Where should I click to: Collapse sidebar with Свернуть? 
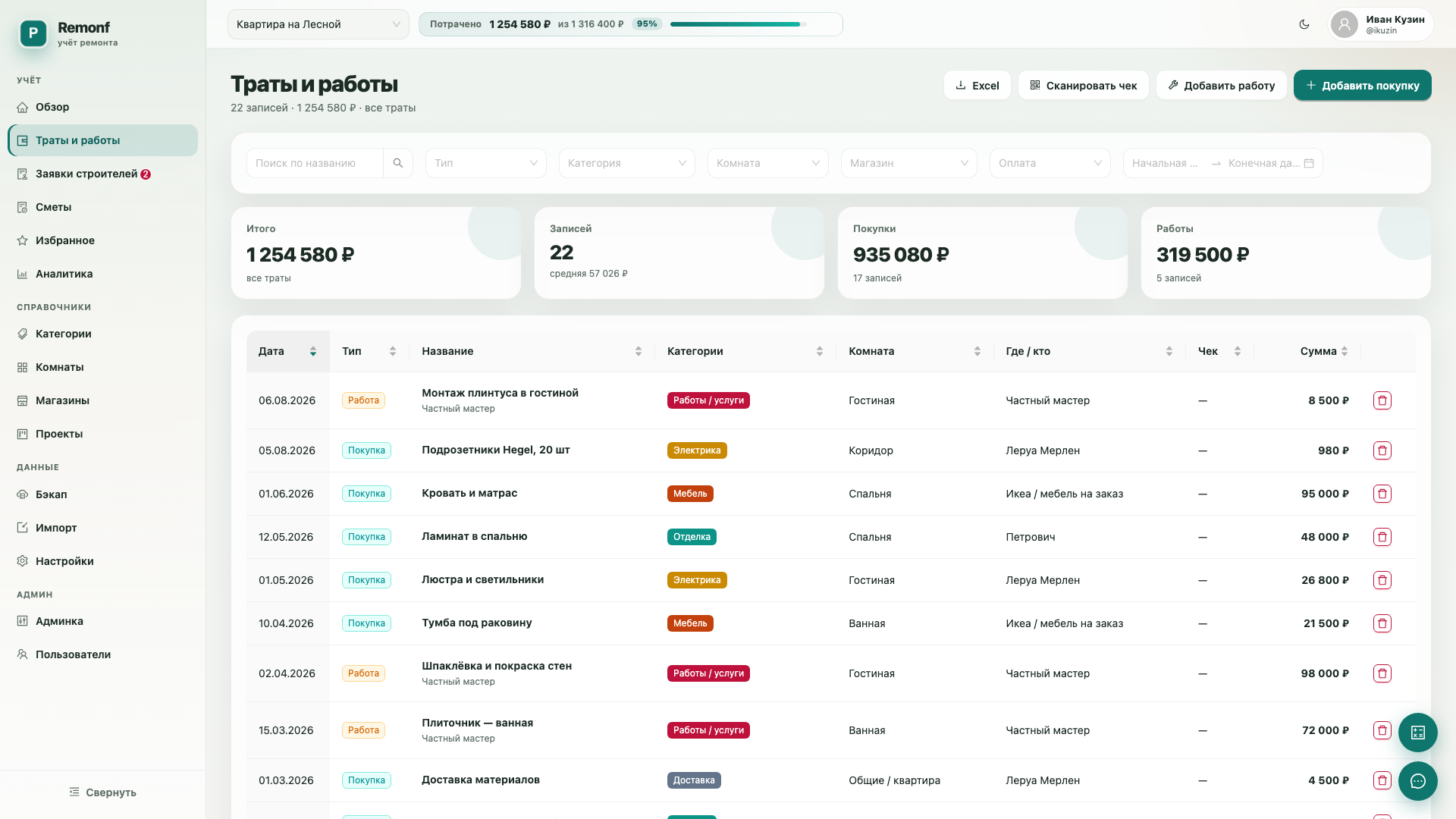[103, 792]
